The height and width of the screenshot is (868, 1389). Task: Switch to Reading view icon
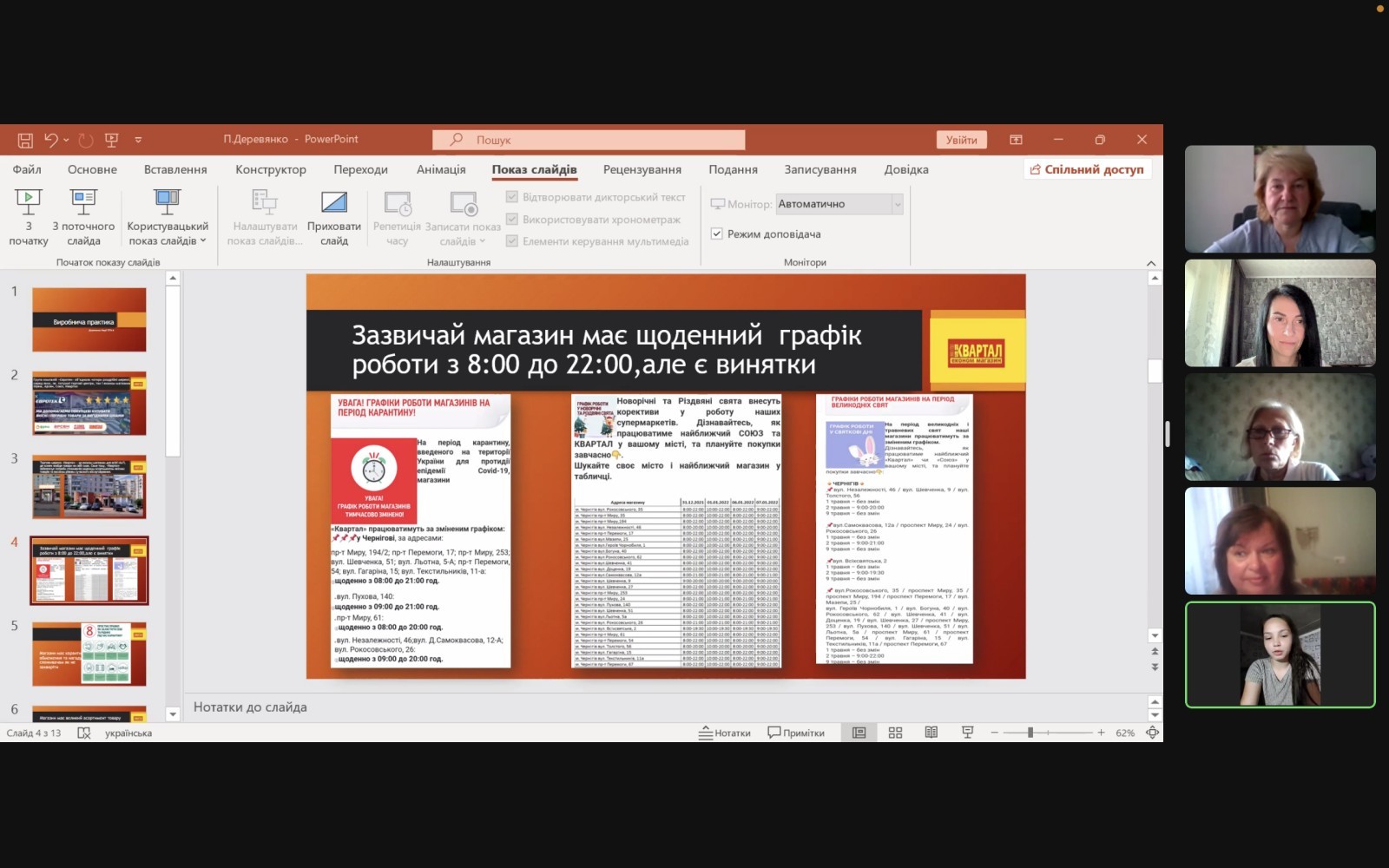click(931, 733)
